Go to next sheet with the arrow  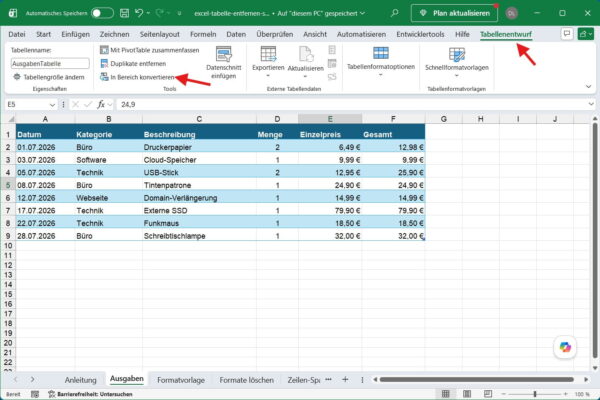[33, 379]
